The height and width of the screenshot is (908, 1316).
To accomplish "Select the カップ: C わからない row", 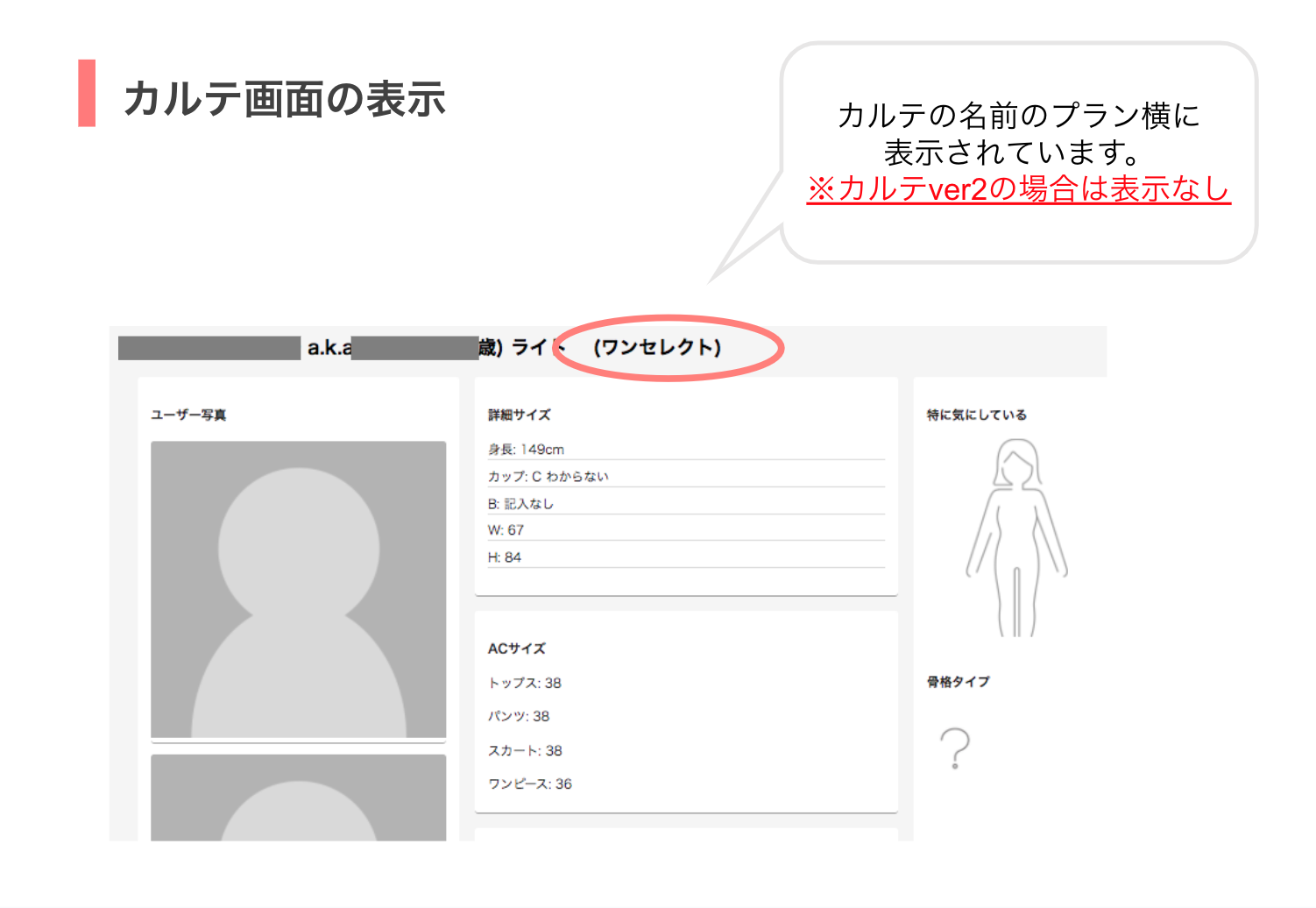I will tap(548, 476).
